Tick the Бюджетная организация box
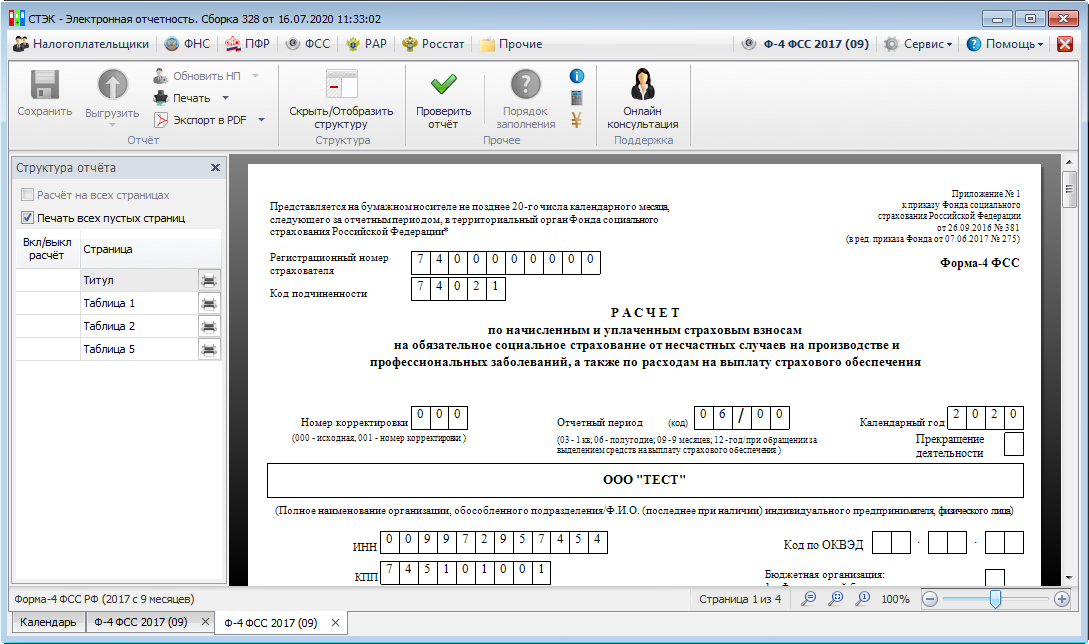The image size is (1089, 644). coord(995,577)
